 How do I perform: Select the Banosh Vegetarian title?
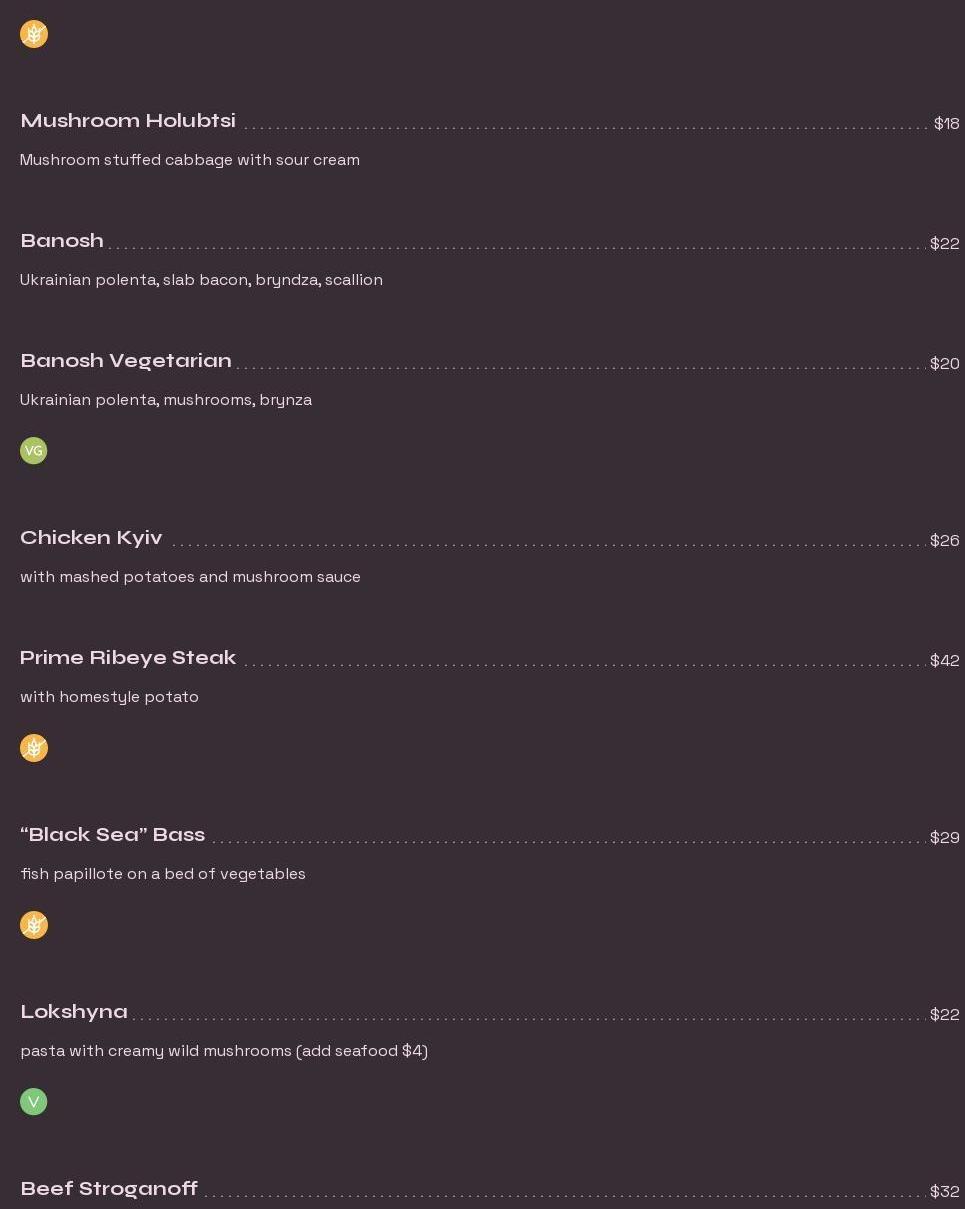coord(126,361)
